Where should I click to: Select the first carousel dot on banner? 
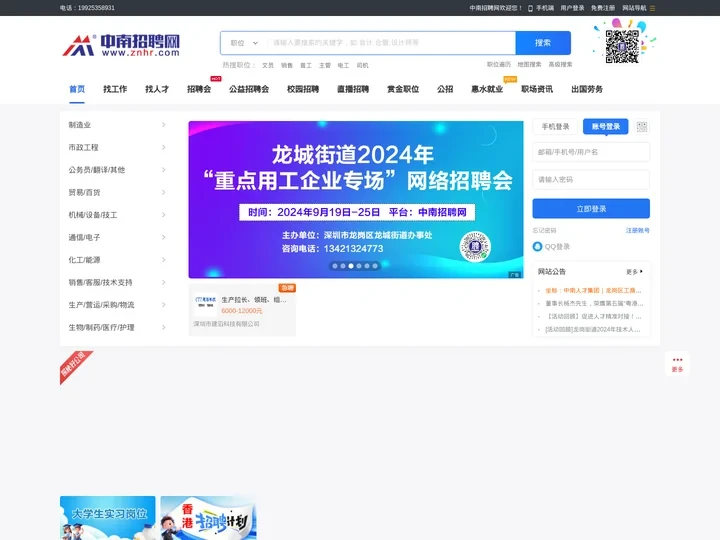(335, 266)
